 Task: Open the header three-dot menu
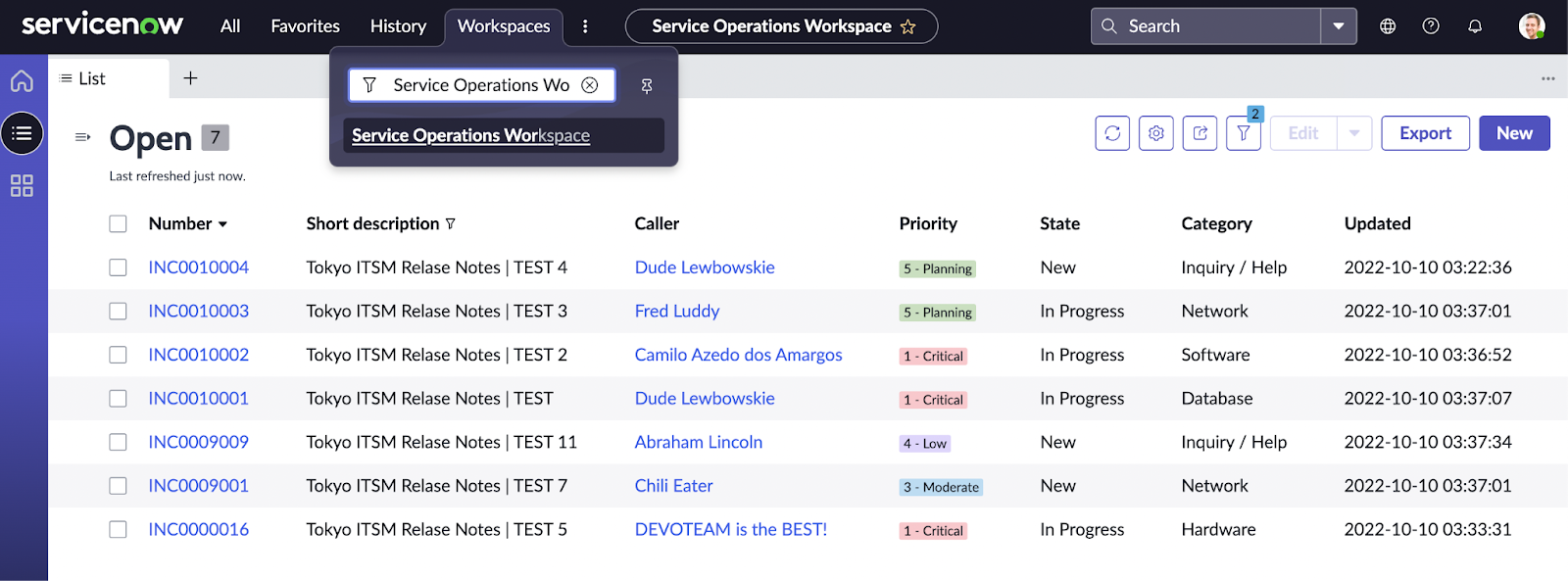585,26
